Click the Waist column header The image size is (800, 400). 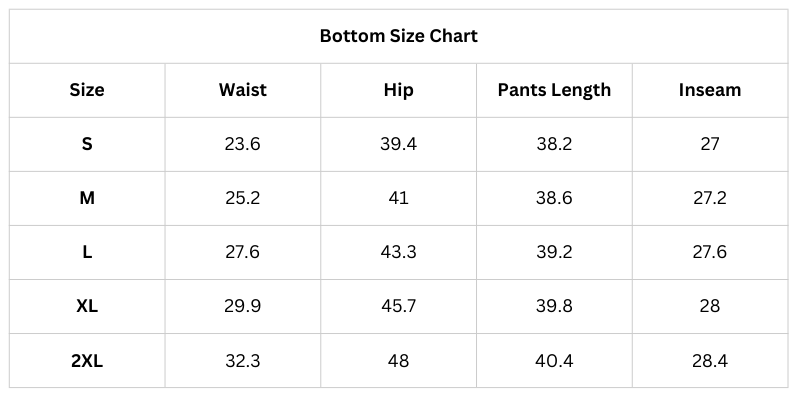pos(242,90)
